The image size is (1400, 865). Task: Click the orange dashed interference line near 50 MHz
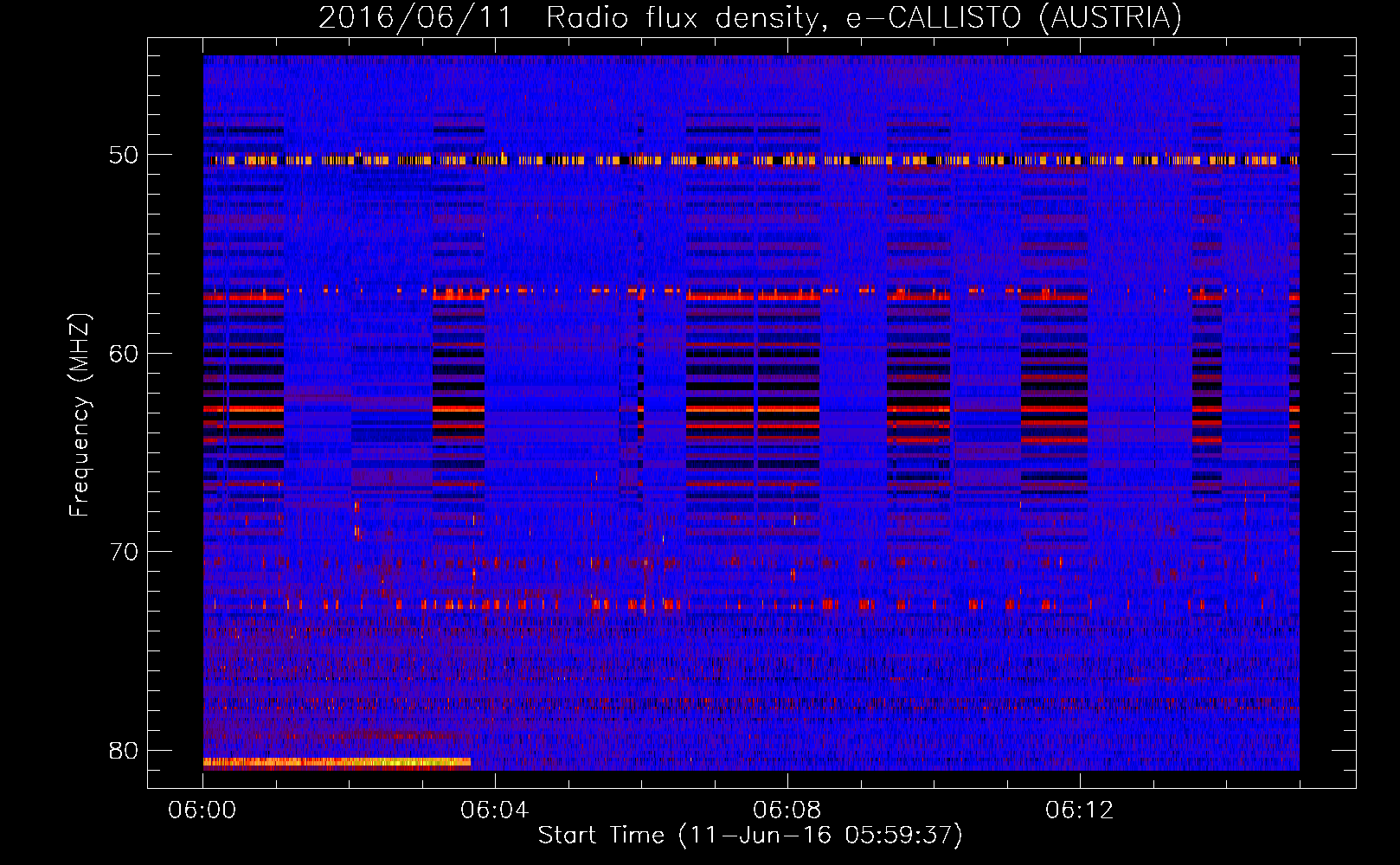751,160
